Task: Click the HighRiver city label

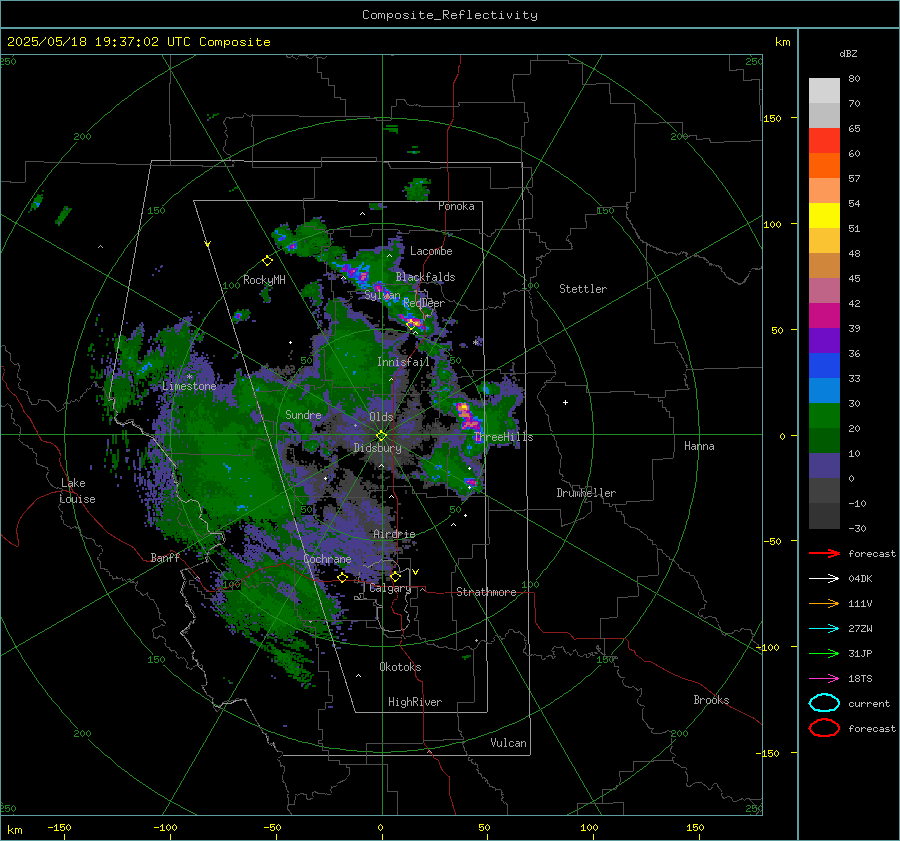Action: pyautogui.click(x=415, y=702)
